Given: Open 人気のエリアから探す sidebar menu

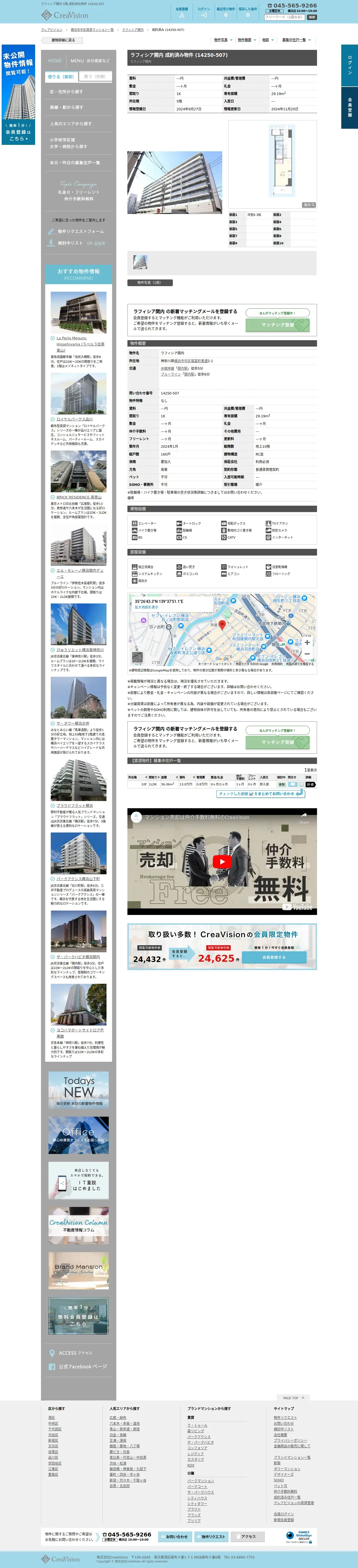Looking at the screenshot, I should click(79, 124).
